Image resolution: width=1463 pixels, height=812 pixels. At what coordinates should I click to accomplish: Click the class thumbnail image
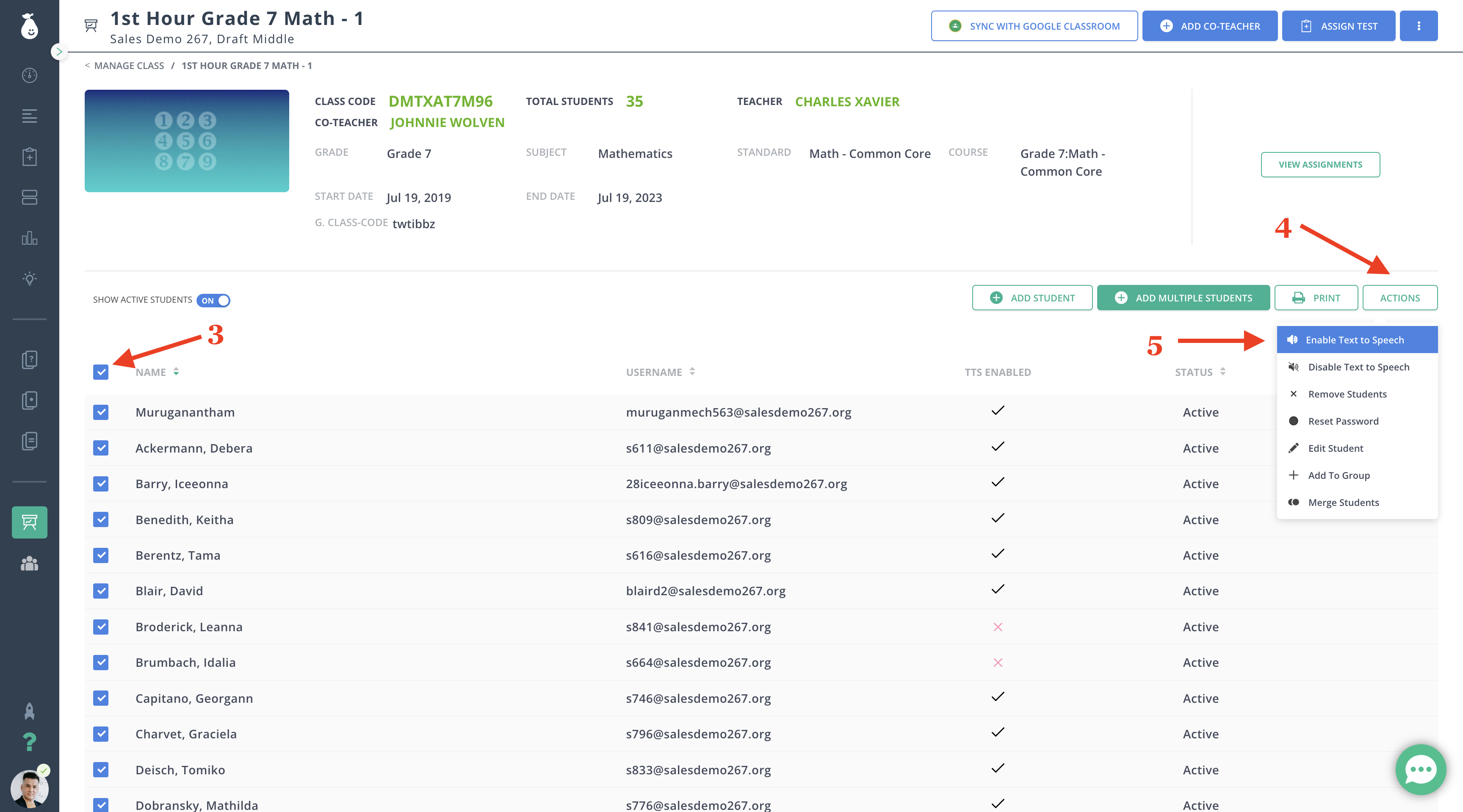coord(187,141)
